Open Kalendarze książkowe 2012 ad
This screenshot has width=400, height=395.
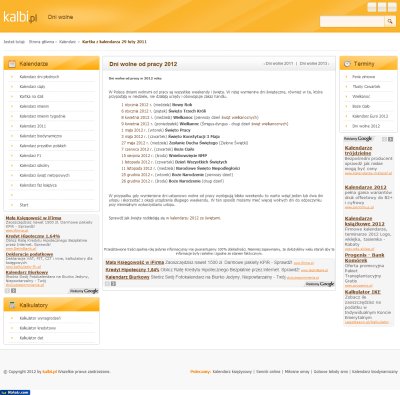tap(365, 221)
